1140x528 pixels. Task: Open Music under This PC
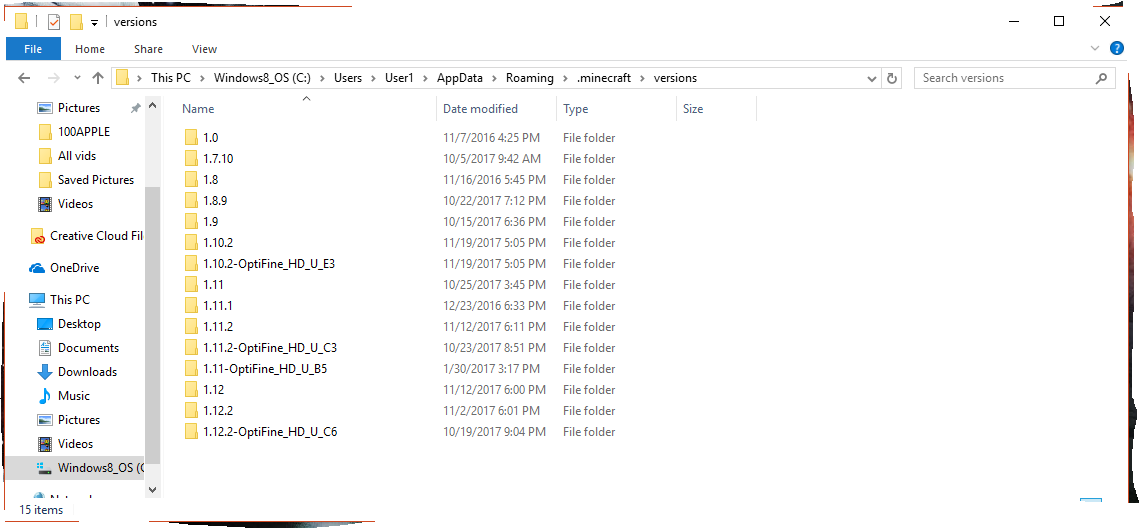pyautogui.click(x=73, y=396)
